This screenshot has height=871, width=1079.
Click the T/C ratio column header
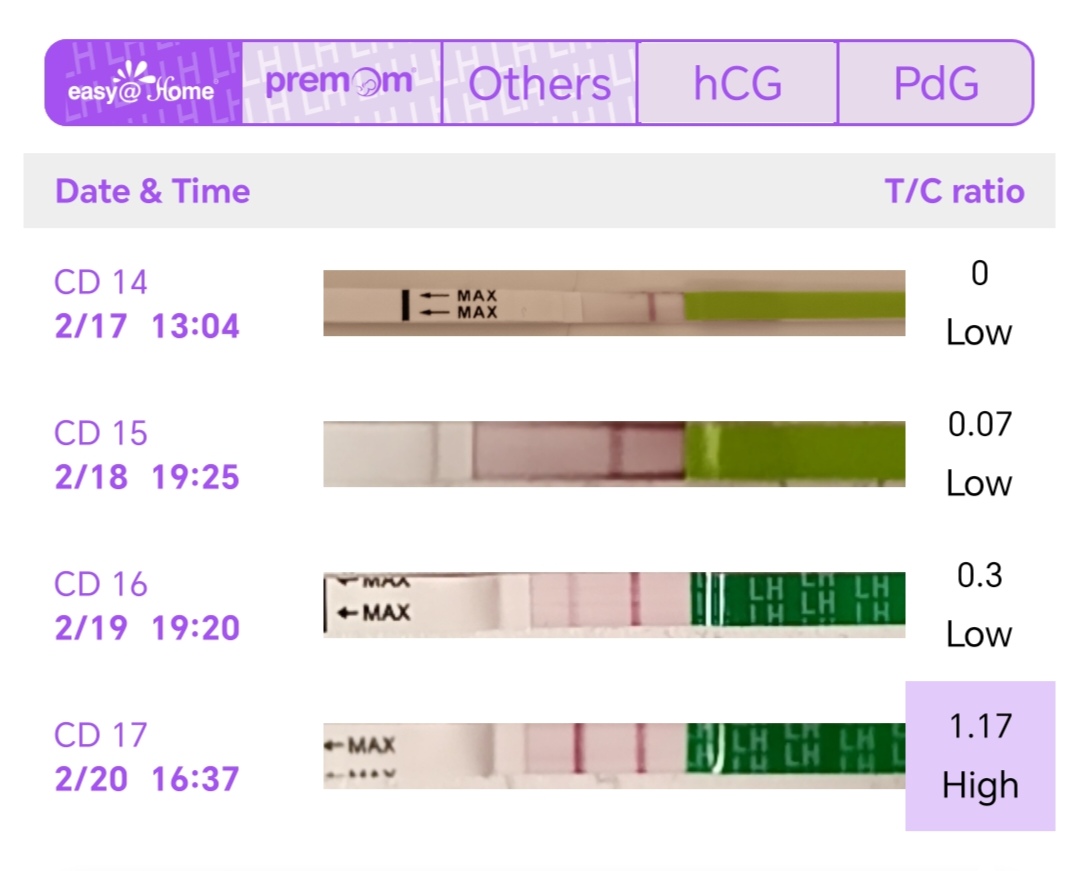[954, 191]
